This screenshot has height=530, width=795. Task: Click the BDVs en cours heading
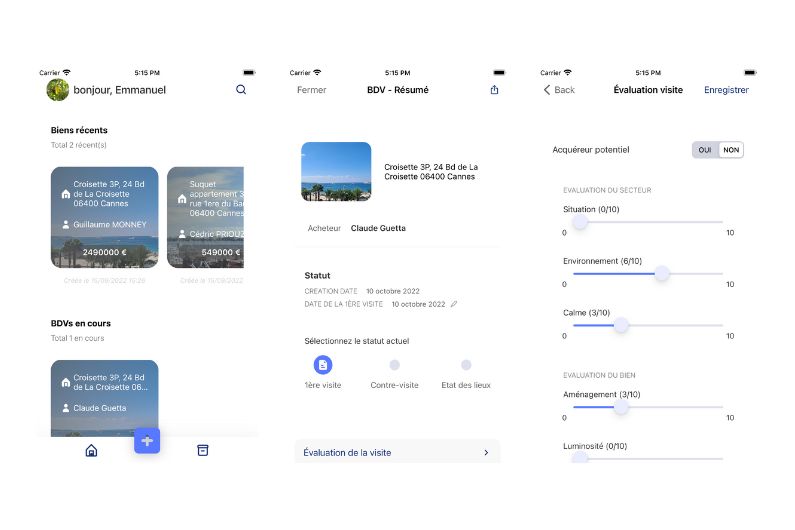pos(81,324)
